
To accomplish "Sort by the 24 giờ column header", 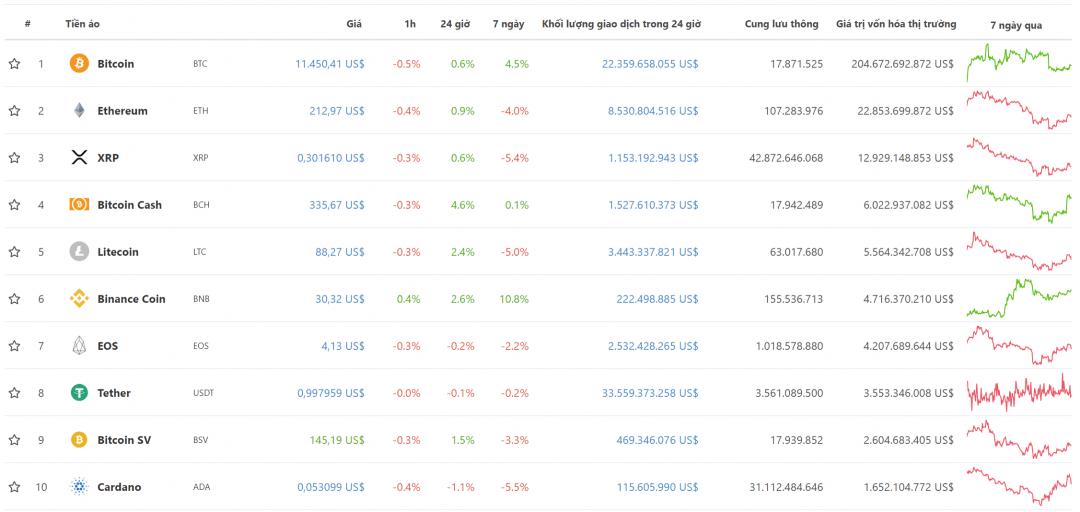I will [455, 23].
